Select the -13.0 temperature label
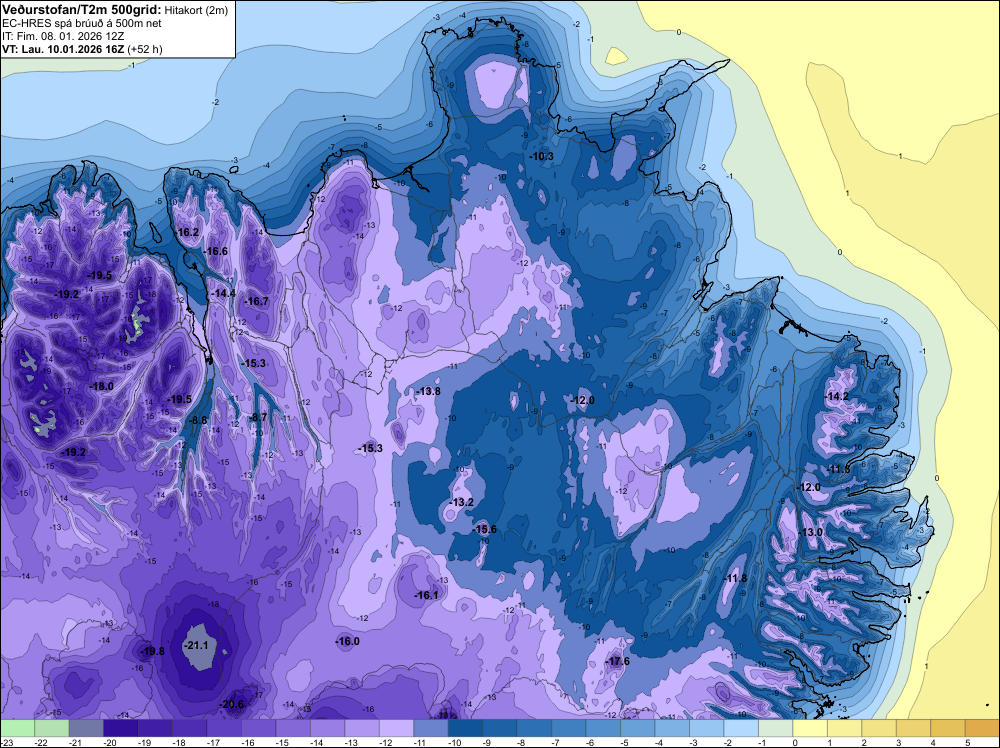1000x748 pixels. pos(811,532)
